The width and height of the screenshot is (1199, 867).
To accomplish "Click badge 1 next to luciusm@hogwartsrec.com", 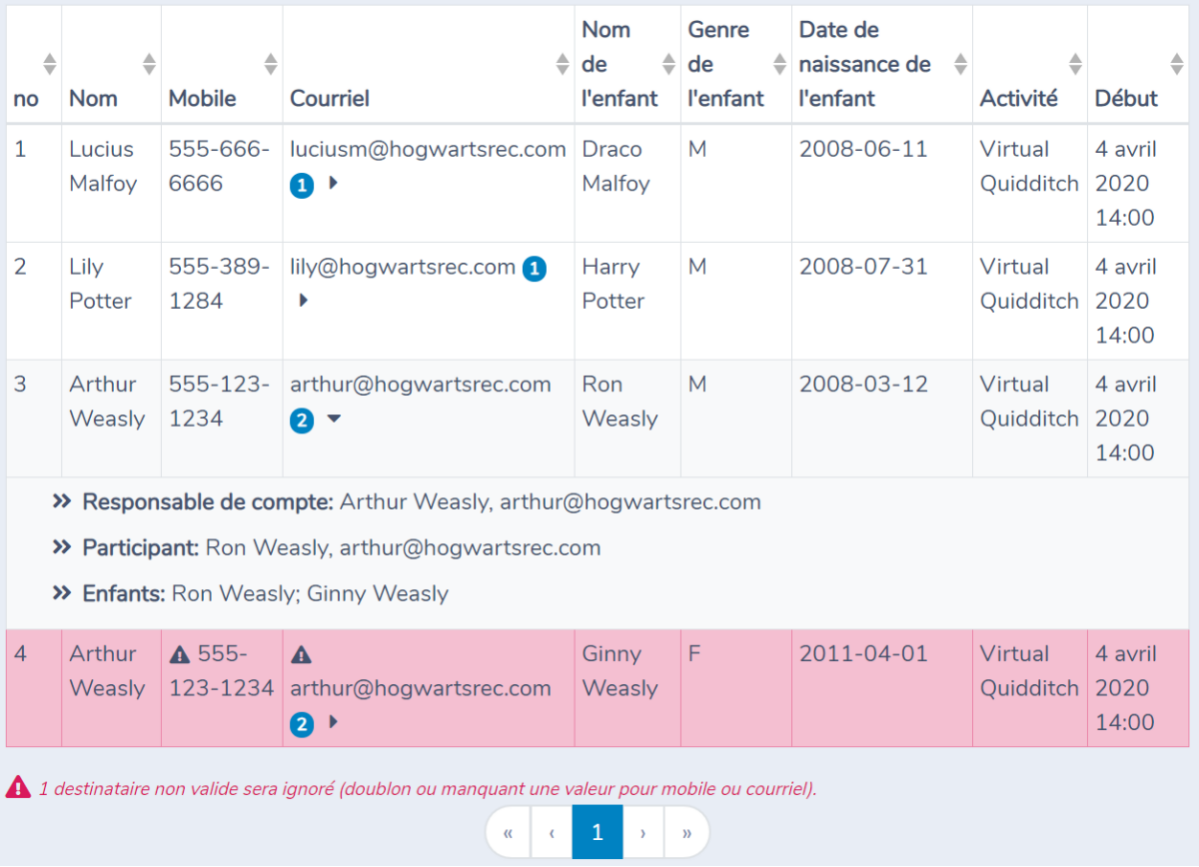I will (x=302, y=185).
